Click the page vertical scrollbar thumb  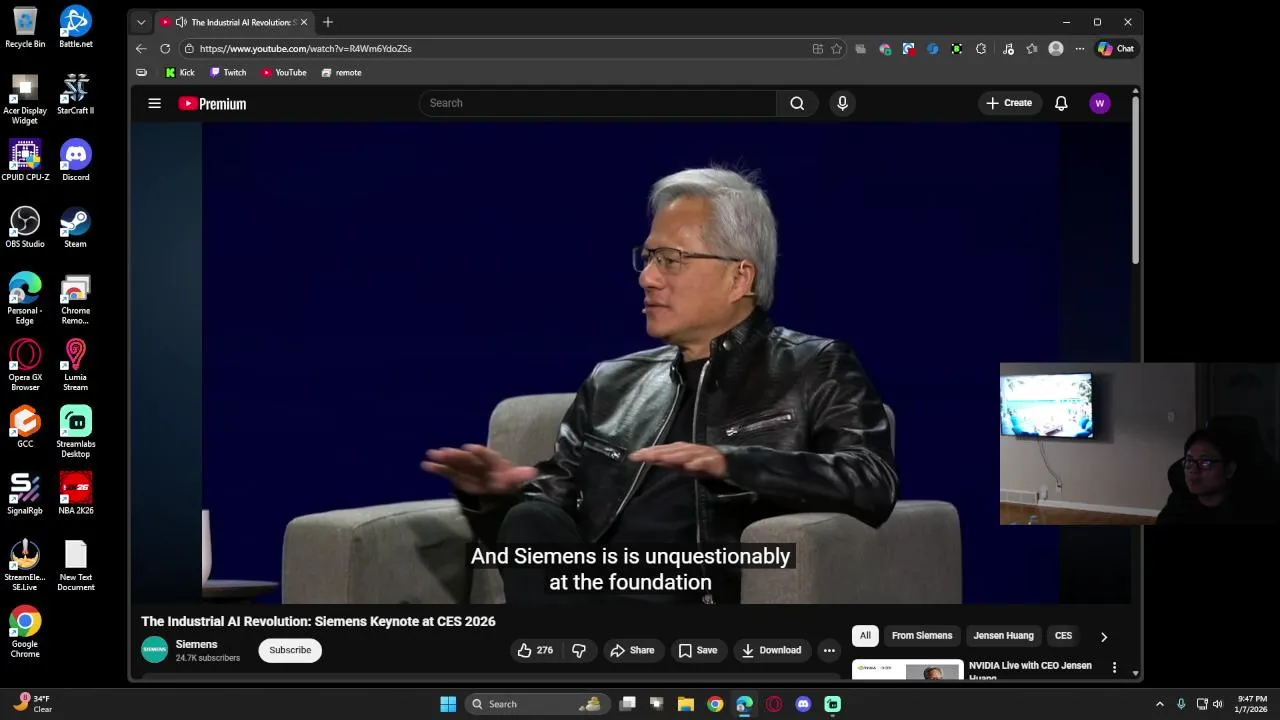click(1135, 180)
